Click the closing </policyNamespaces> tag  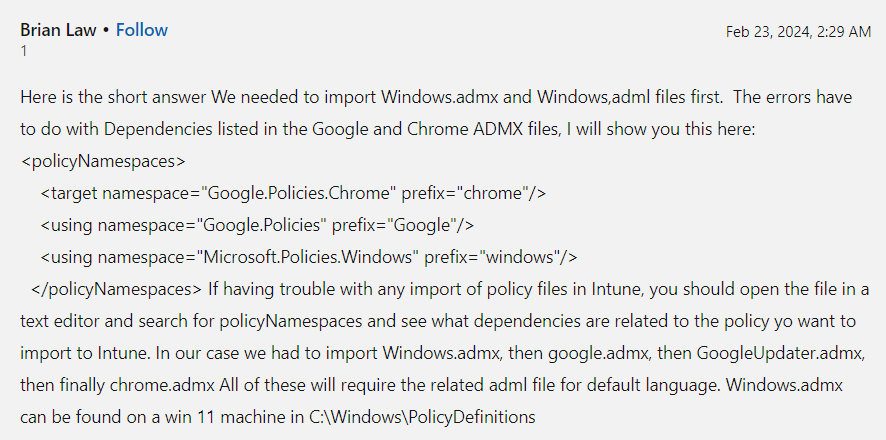(x=116, y=289)
